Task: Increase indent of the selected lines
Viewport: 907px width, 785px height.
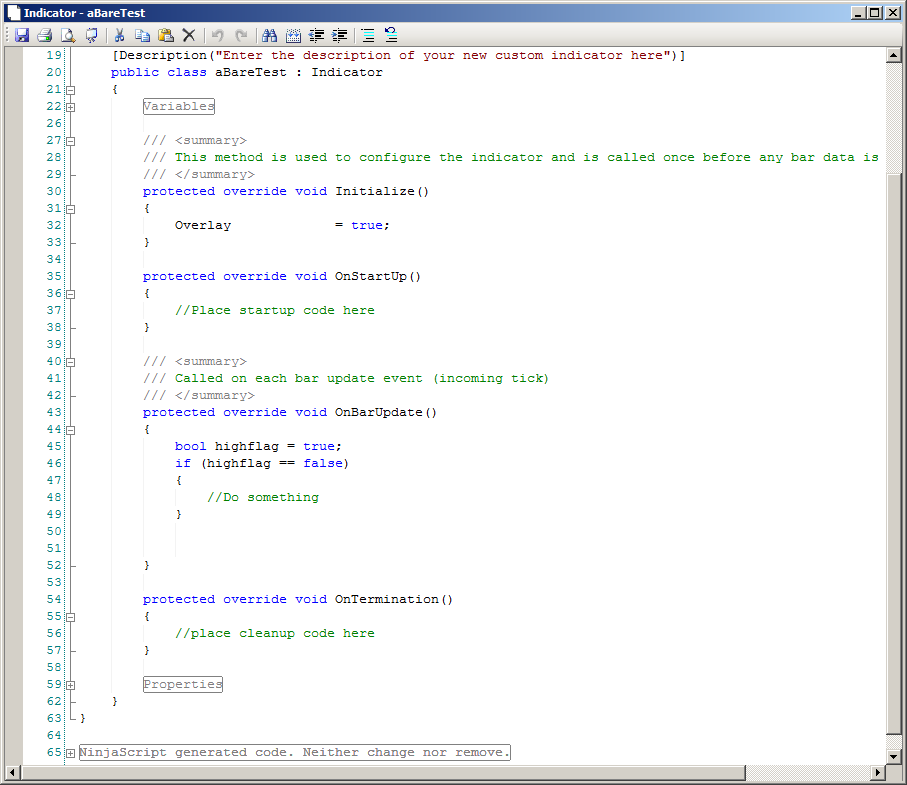Action: 340,35
